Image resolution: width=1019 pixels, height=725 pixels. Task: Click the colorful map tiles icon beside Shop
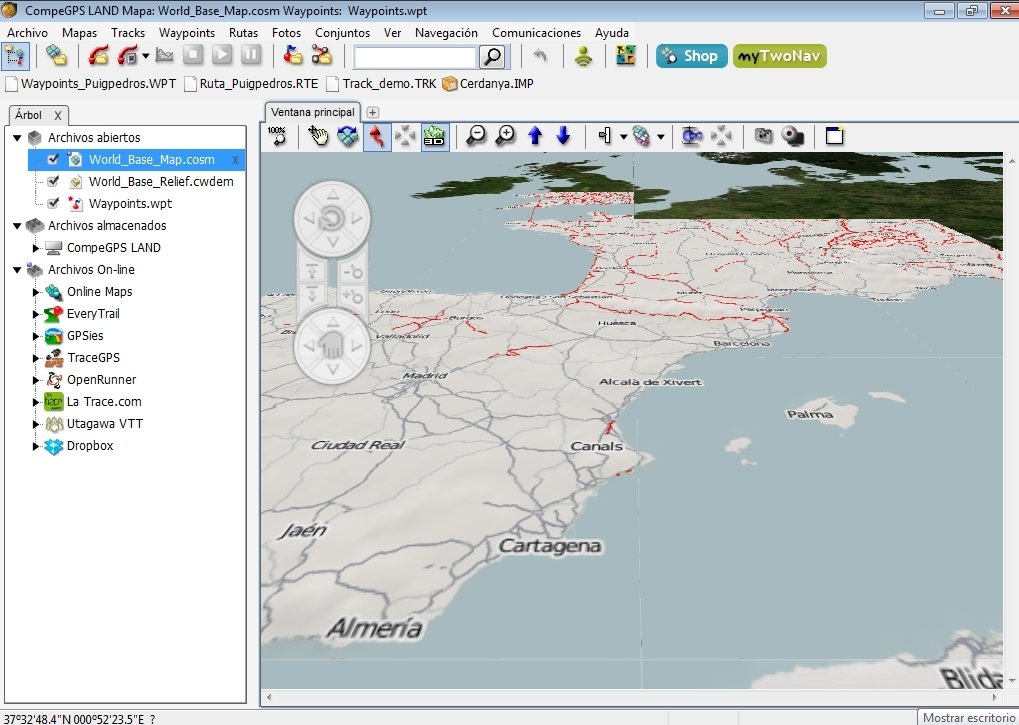click(x=626, y=56)
